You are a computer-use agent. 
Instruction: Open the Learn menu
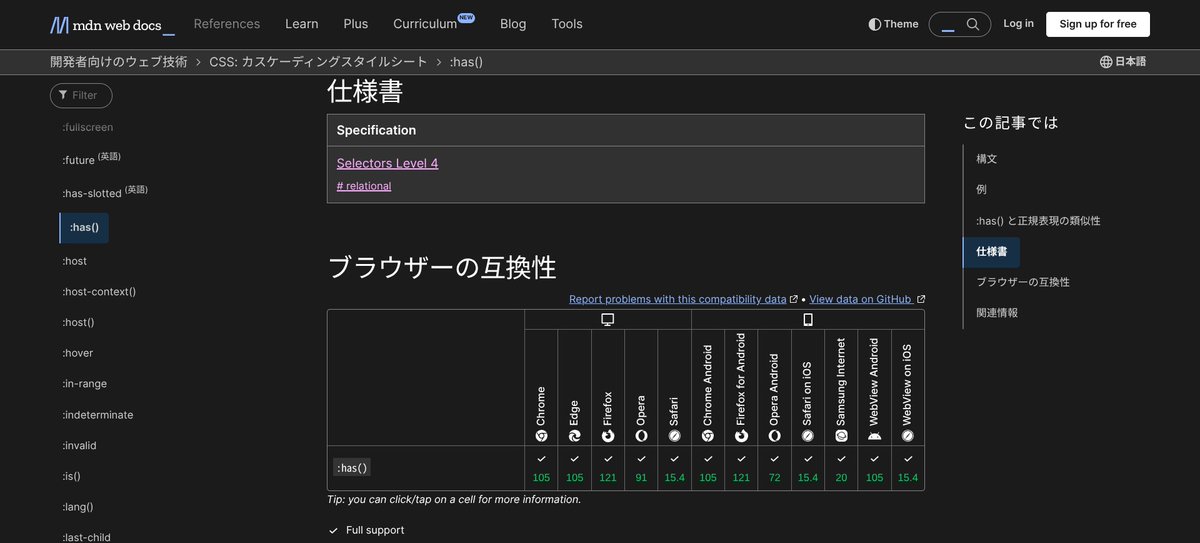tap(302, 24)
